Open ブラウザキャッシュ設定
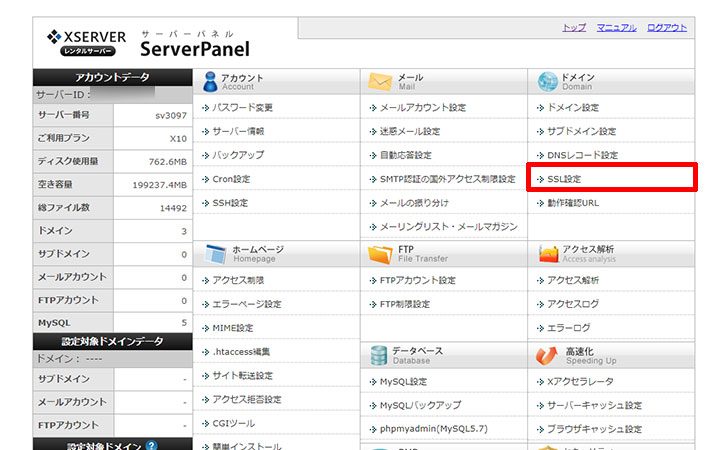The height and width of the screenshot is (450, 728). pyautogui.click(x=594, y=429)
